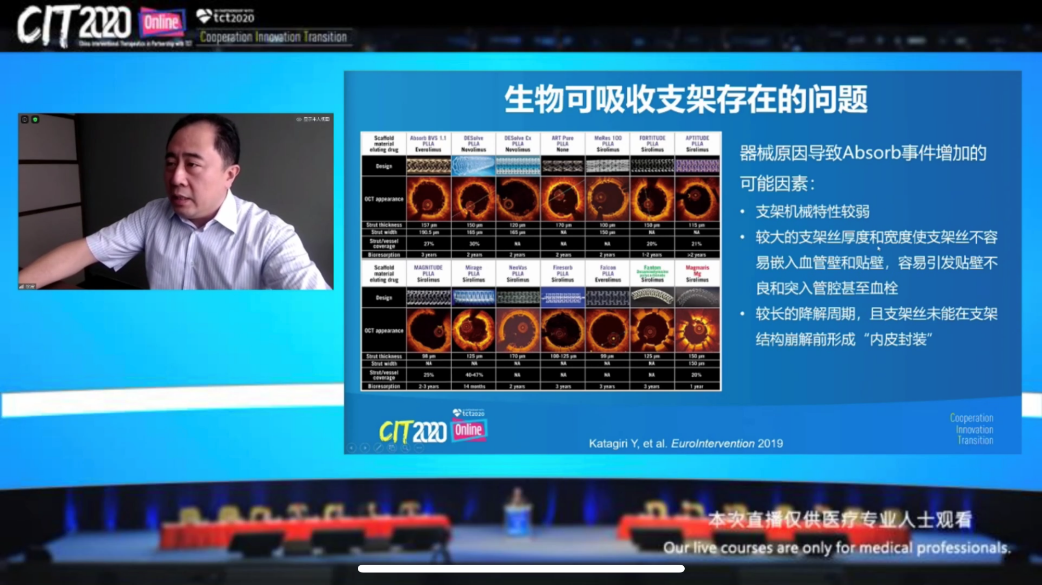Image resolution: width=1042 pixels, height=585 pixels.
Task: Click the meeting info icon on speaker video
Action: [25, 119]
